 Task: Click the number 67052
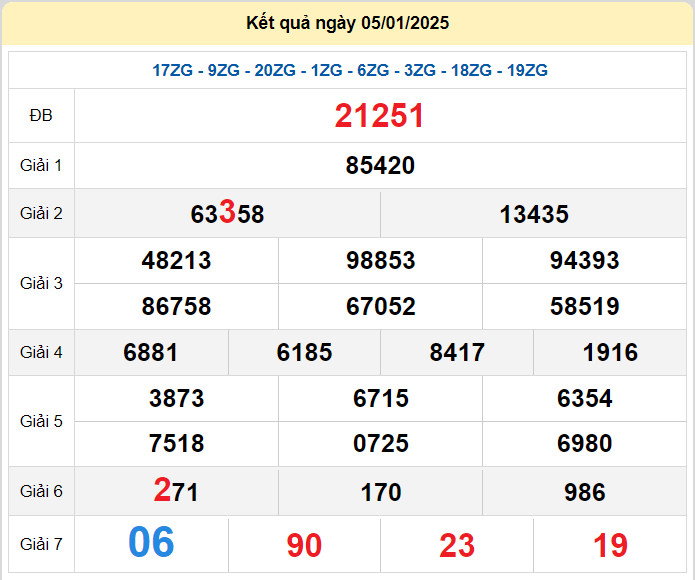click(x=380, y=306)
